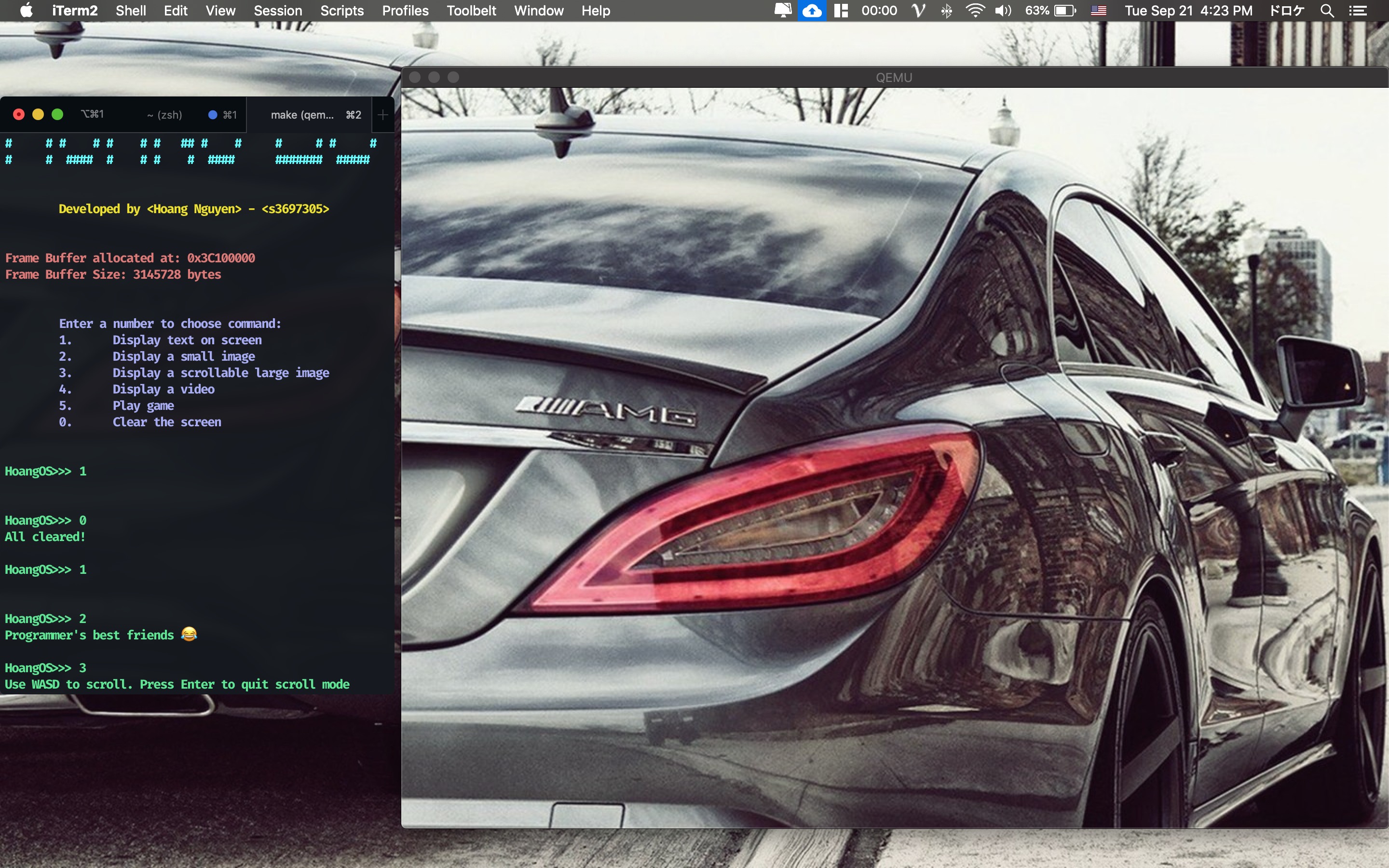This screenshot has width=1389, height=868.
Task: Switch to the ~ (zsh) tab
Action: (165, 115)
